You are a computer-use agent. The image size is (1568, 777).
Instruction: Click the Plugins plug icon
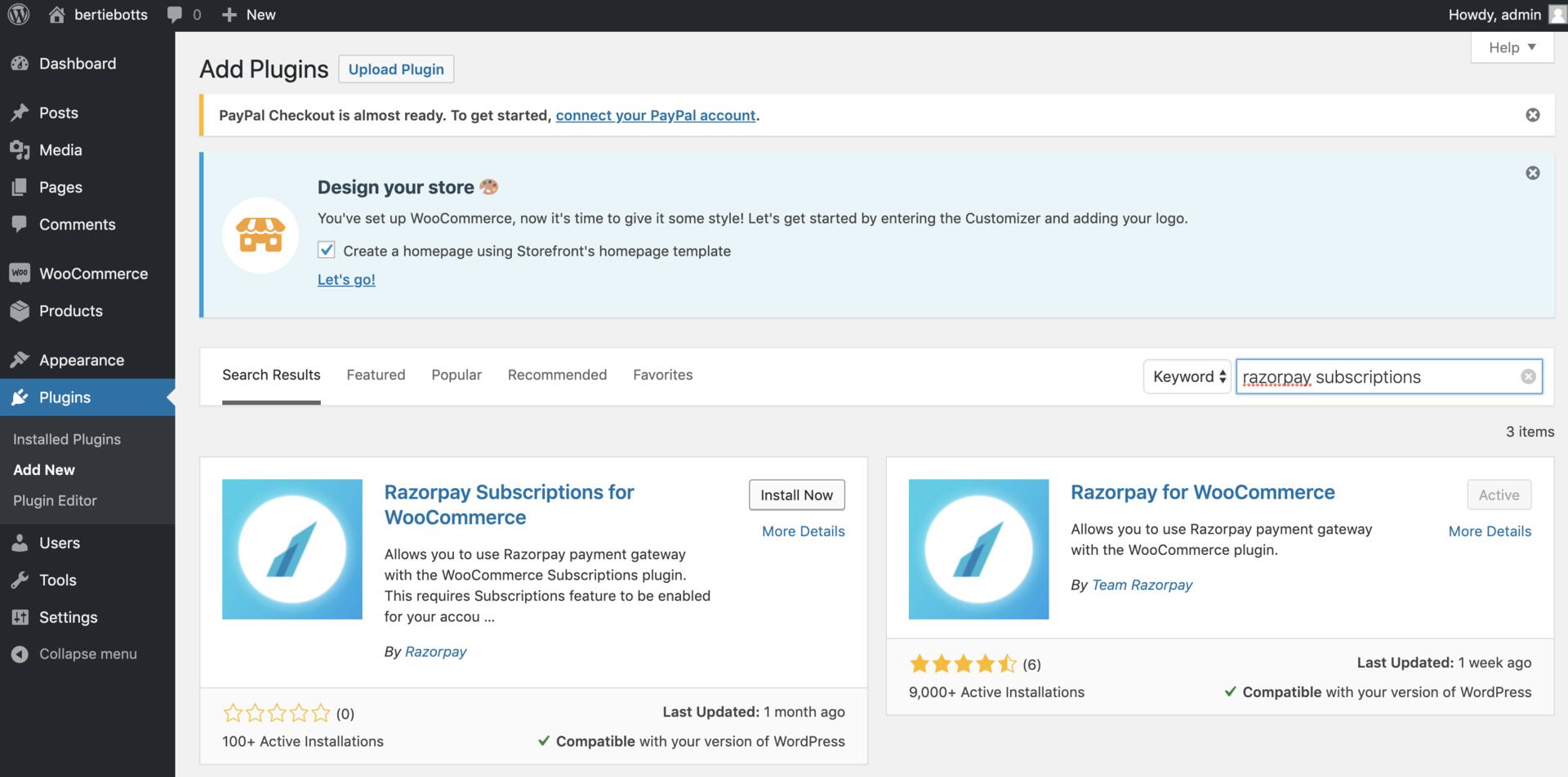pyautogui.click(x=20, y=397)
